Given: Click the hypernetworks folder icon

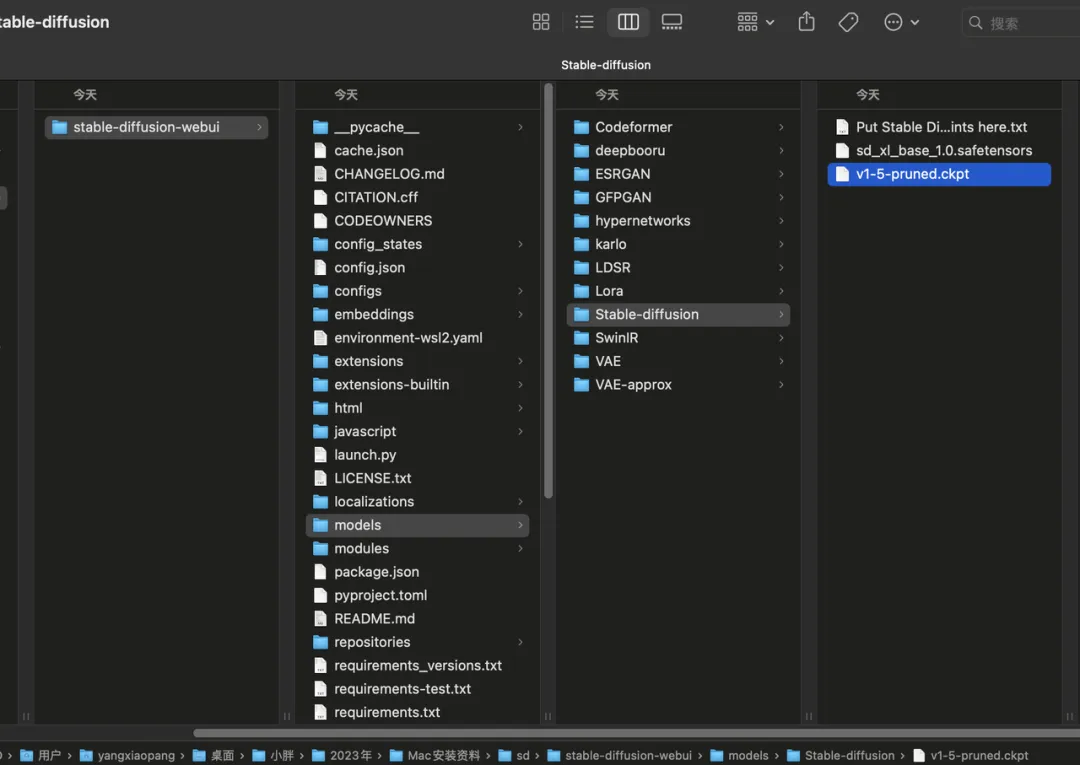Looking at the screenshot, I should 581,221.
